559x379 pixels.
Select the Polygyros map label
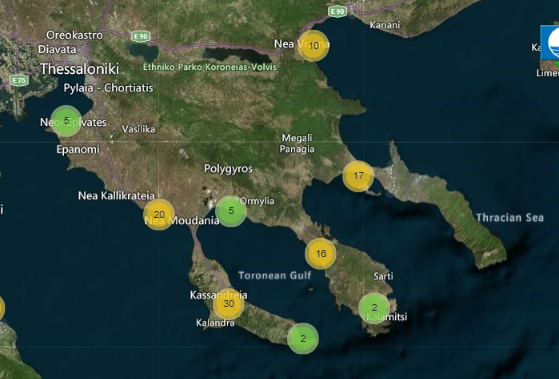(x=228, y=169)
